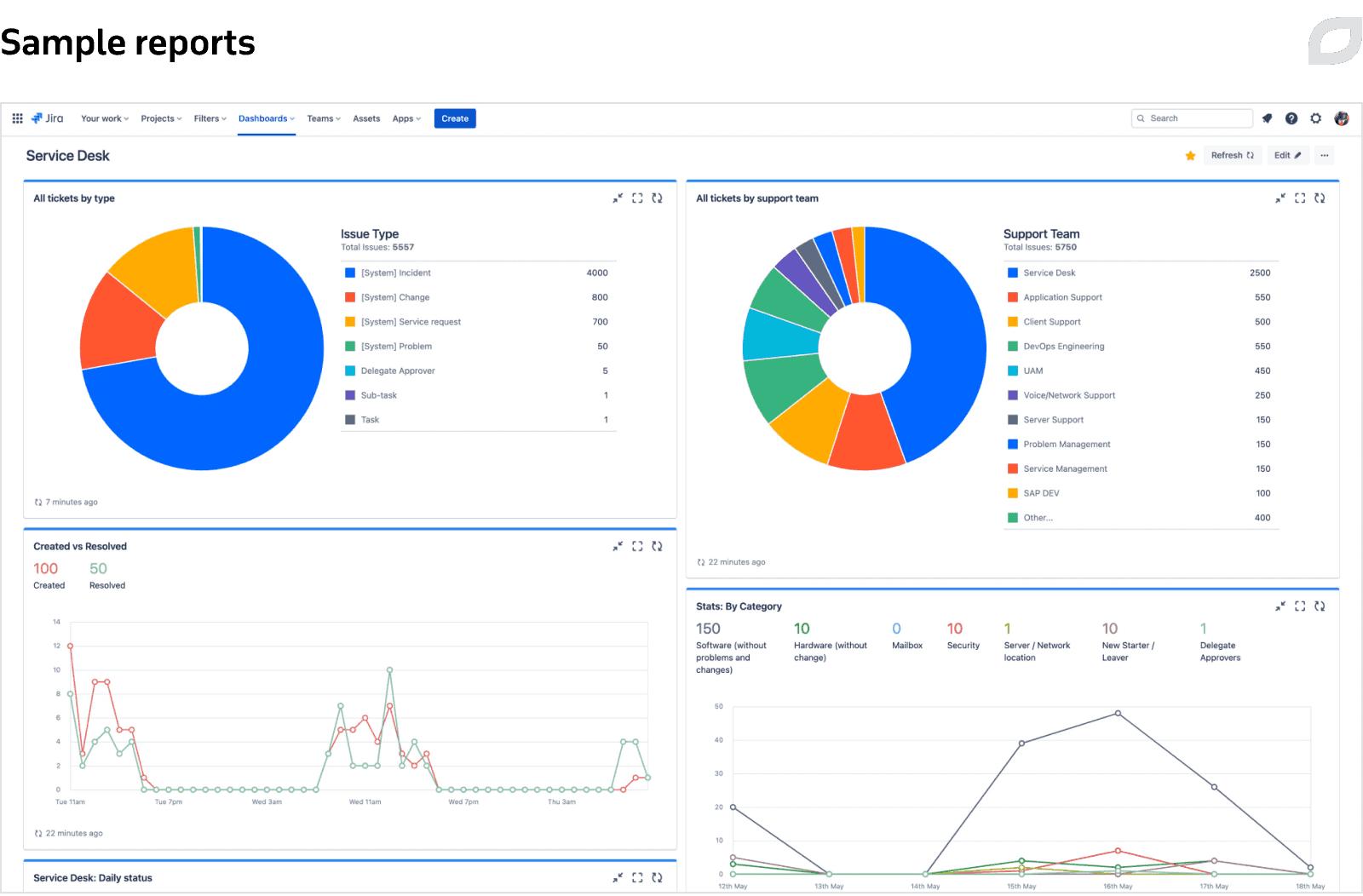Open the Assets menu item
The image size is (1363, 896).
[366, 118]
